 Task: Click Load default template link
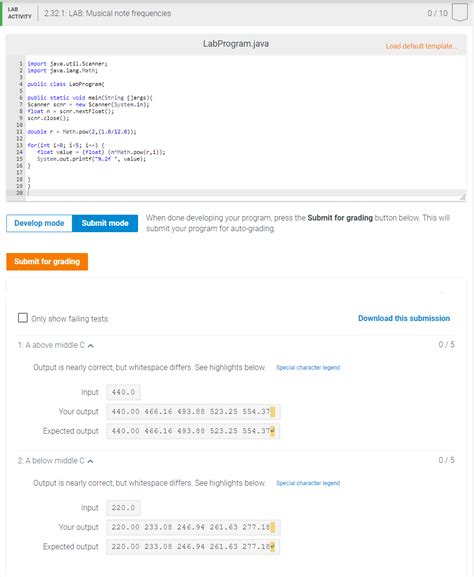tap(421, 46)
